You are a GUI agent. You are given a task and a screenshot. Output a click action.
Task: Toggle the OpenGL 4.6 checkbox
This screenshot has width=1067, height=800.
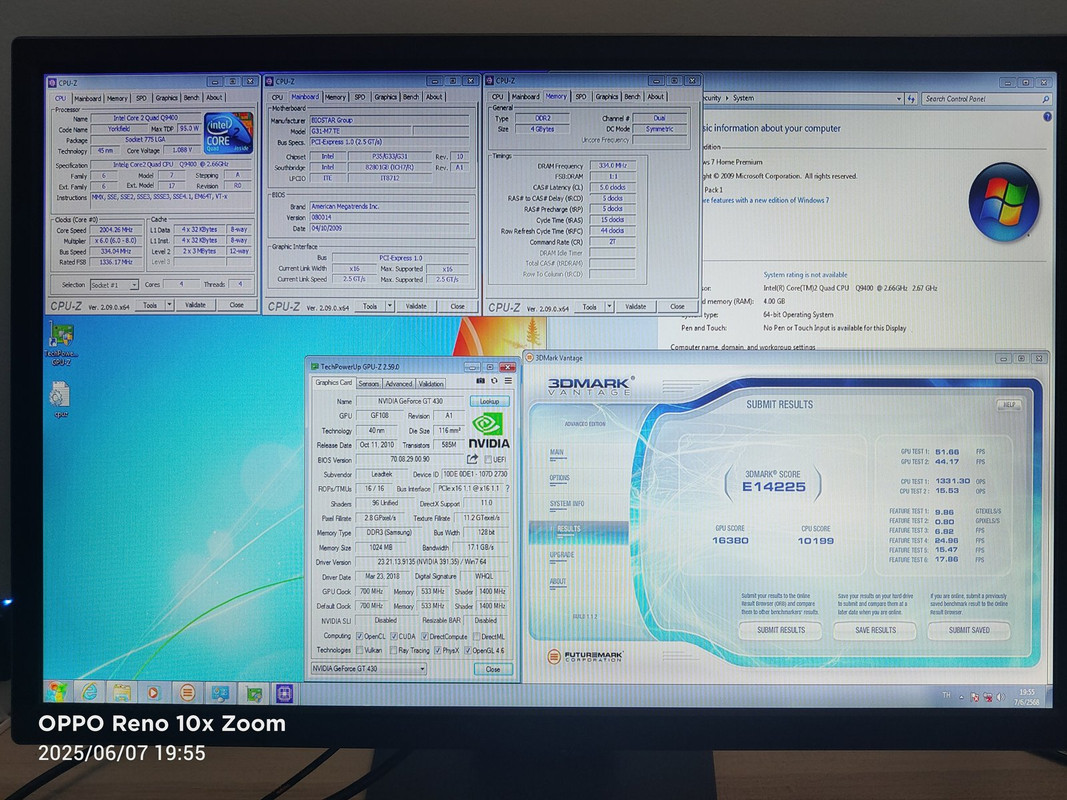coord(467,650)
